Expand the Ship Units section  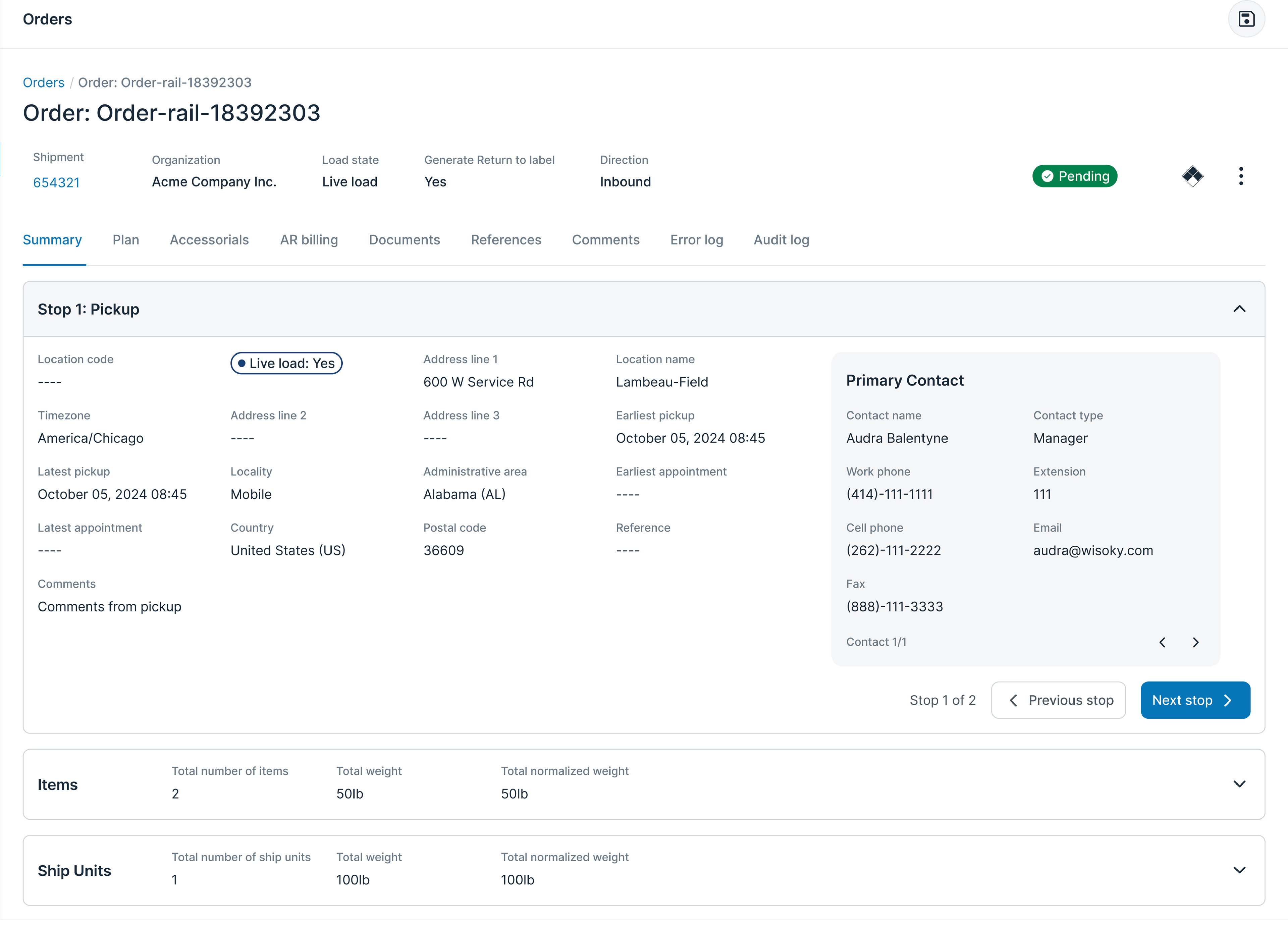click(1239, 870)
